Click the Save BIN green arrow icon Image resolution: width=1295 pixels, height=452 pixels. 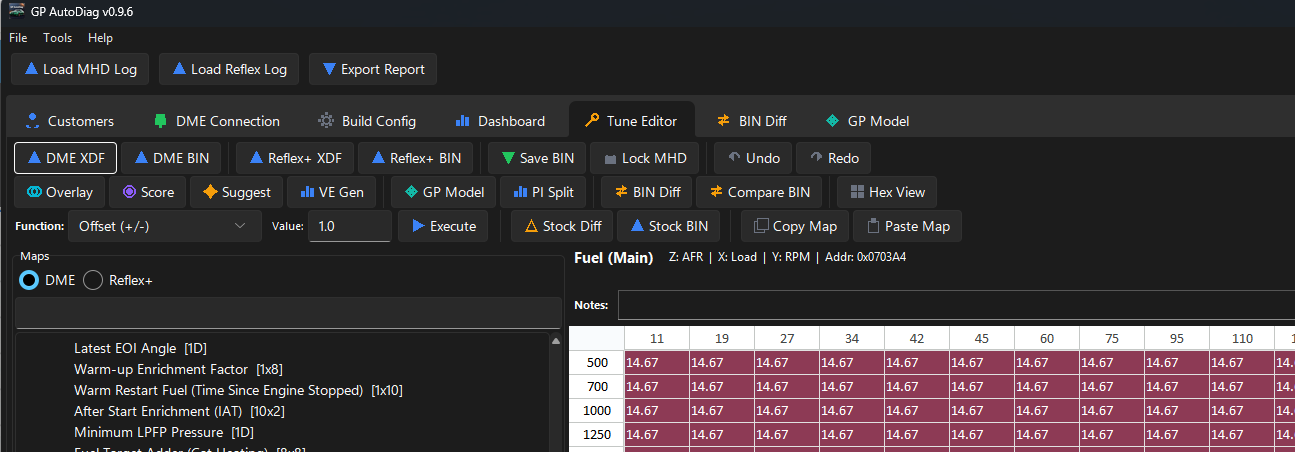508,158
